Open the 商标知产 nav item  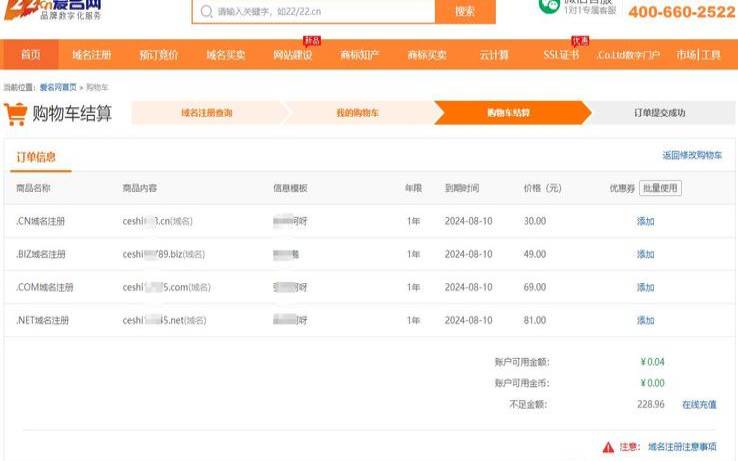360,55
